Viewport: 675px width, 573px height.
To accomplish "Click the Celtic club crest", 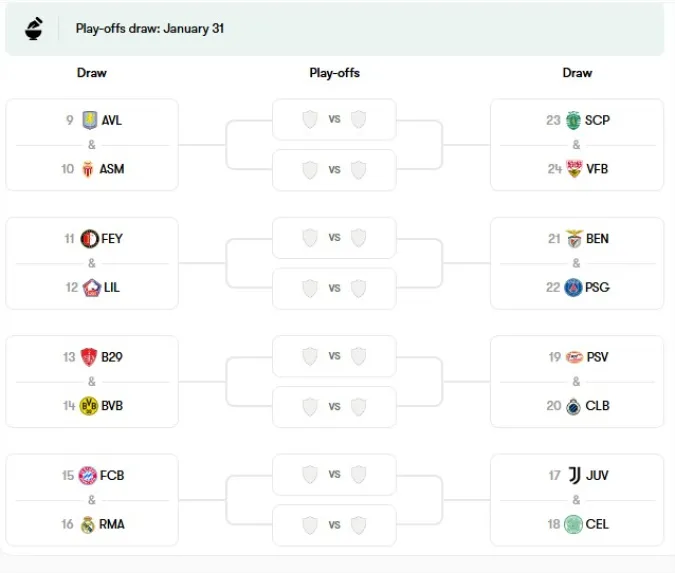I will point(574,524).
